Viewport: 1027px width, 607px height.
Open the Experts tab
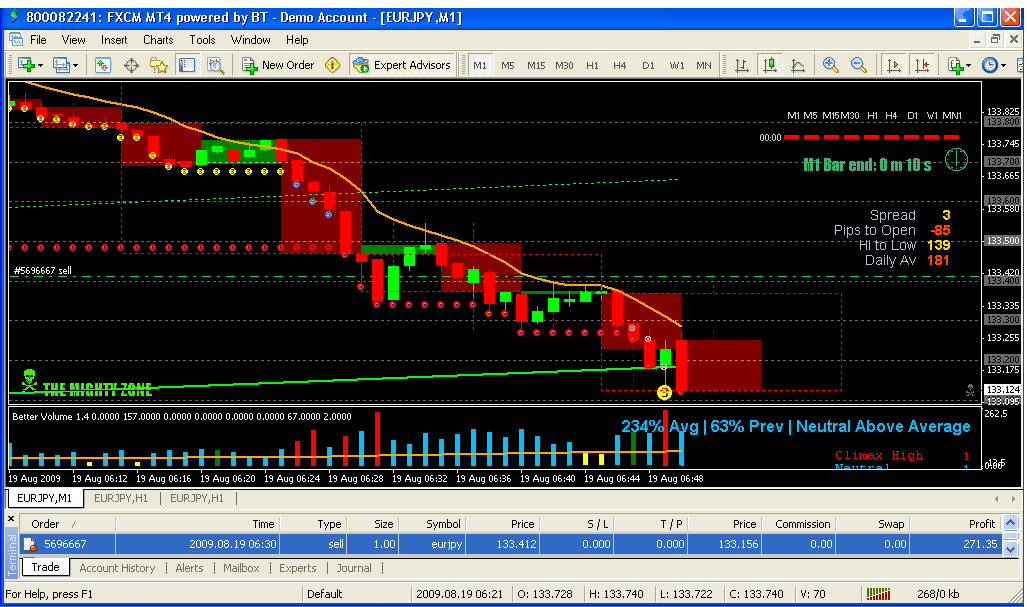[297, 568]
